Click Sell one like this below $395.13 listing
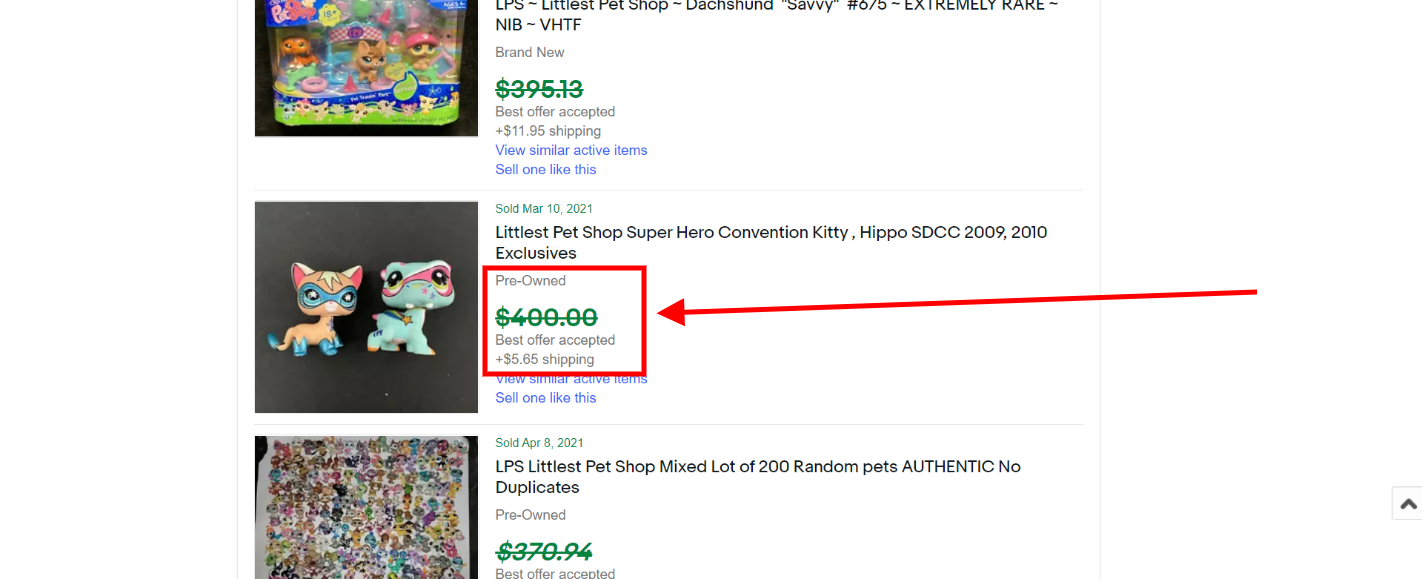1422x579 pixels. point(545,169)
